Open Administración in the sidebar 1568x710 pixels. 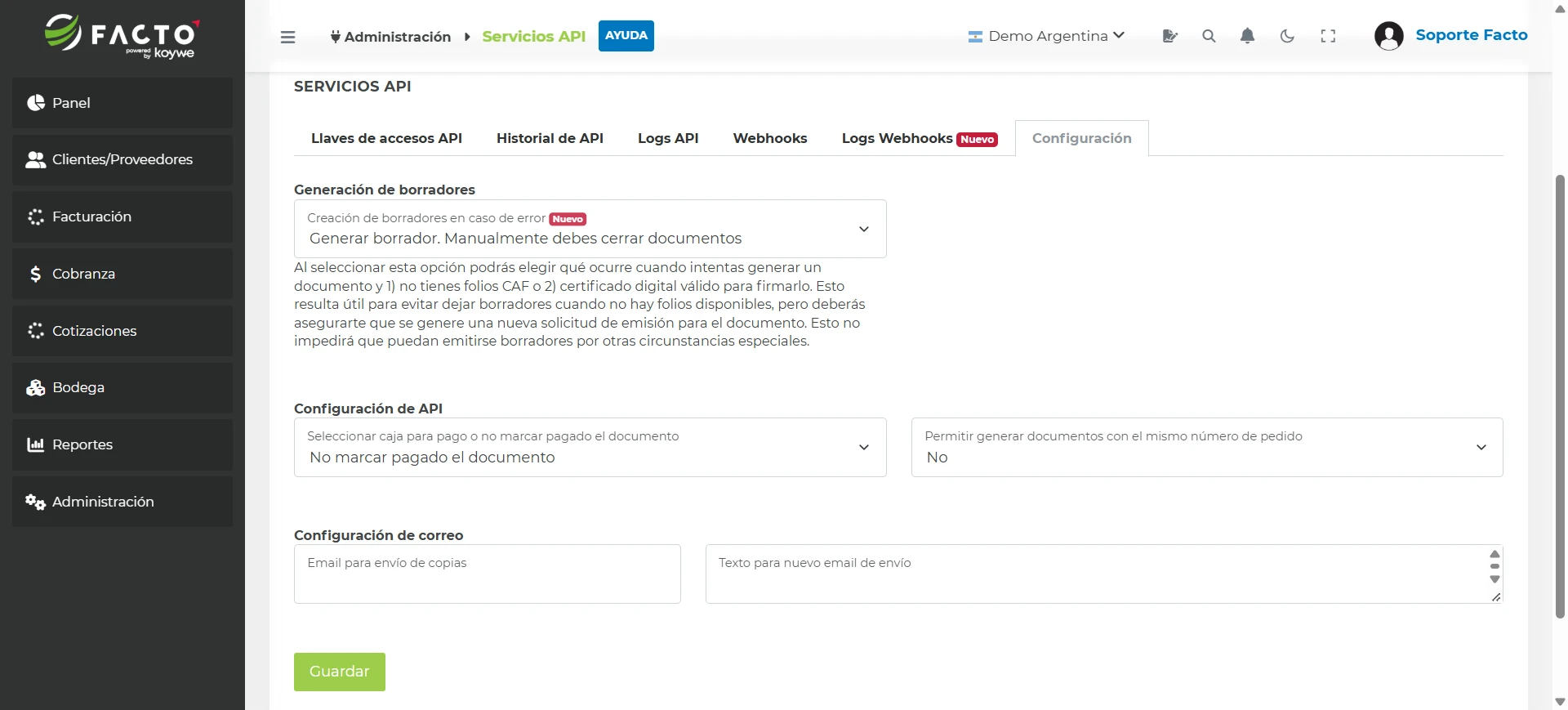122,502
